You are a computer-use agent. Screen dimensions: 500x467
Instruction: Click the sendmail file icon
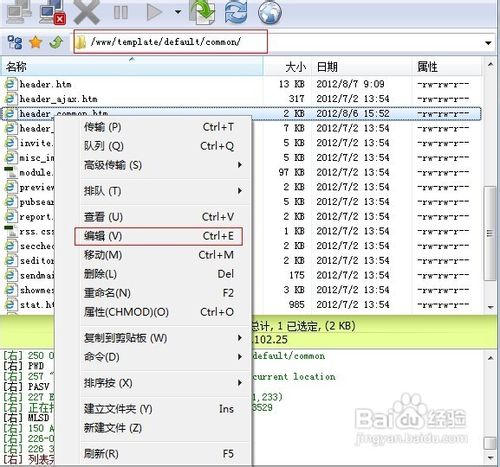click(x=10, y=275)
